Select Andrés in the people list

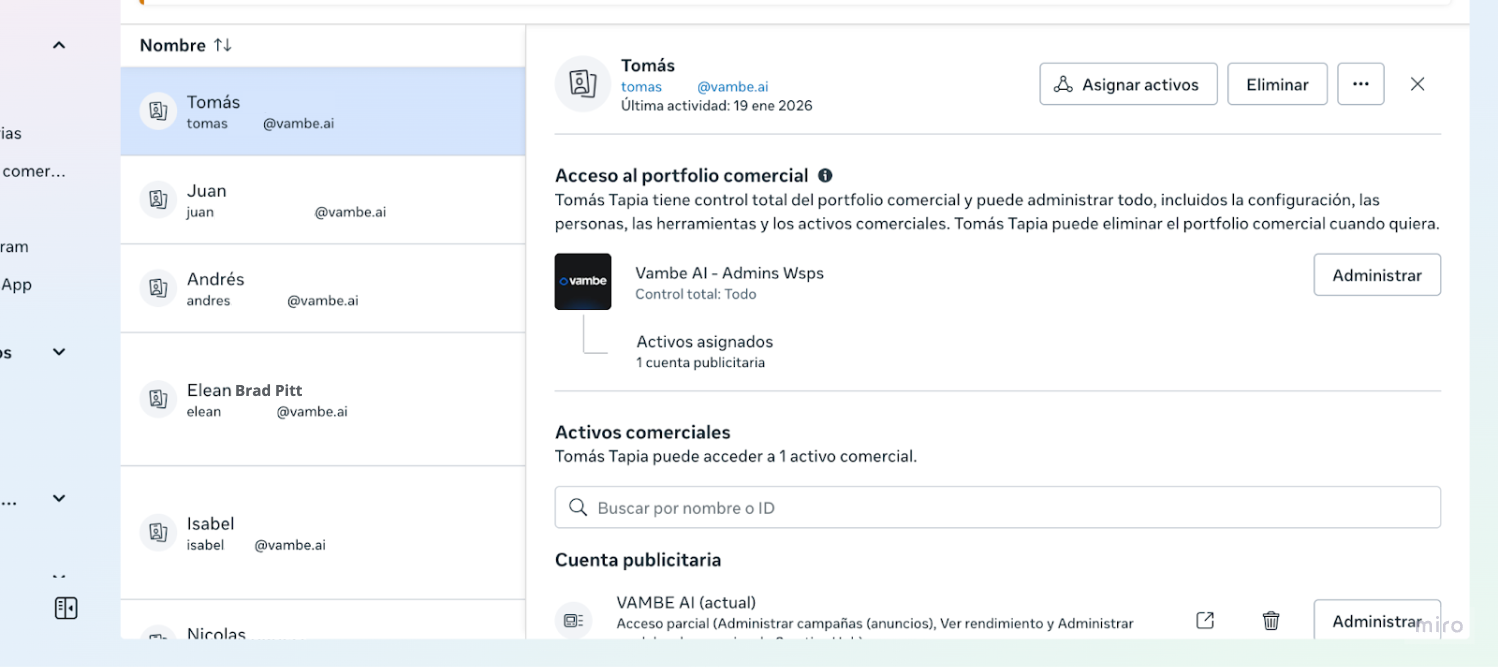coord(322,288)
